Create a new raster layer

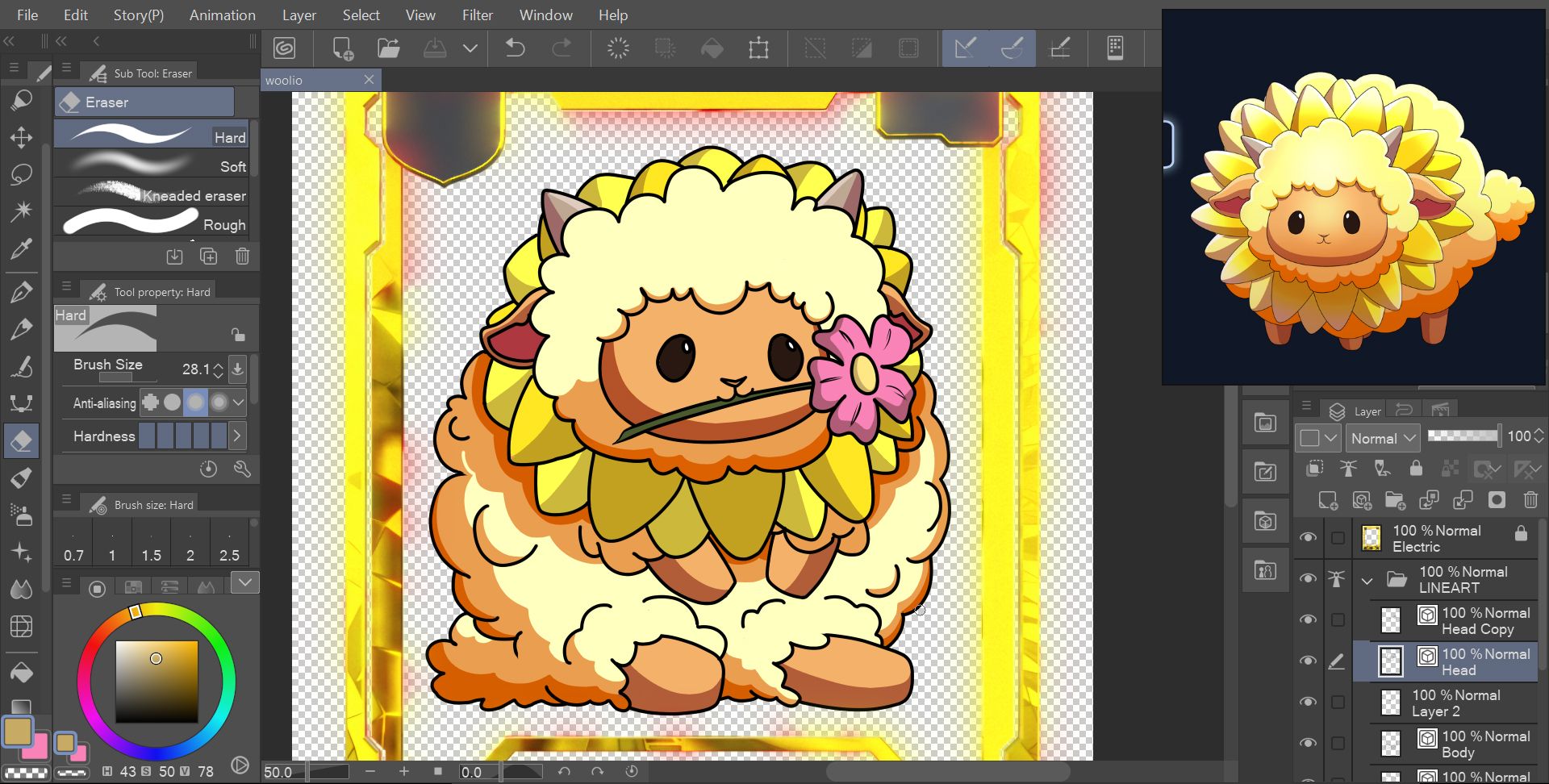[x=1328, y=500]
